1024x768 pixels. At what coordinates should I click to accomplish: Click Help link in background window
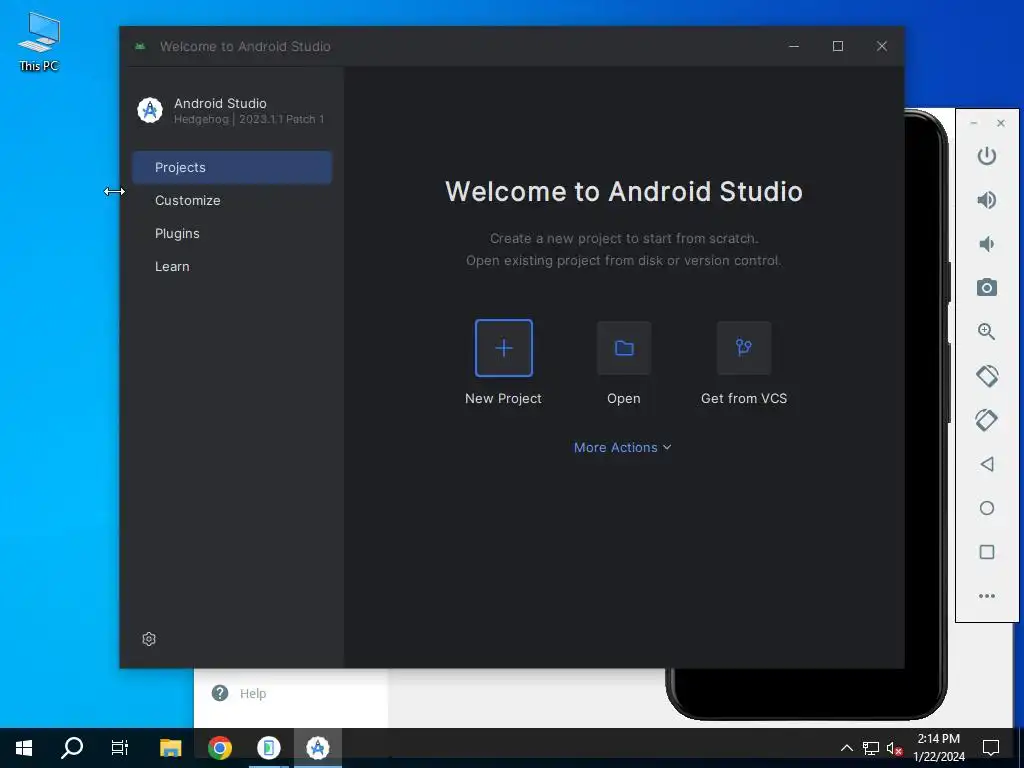[x=253, y=694]
